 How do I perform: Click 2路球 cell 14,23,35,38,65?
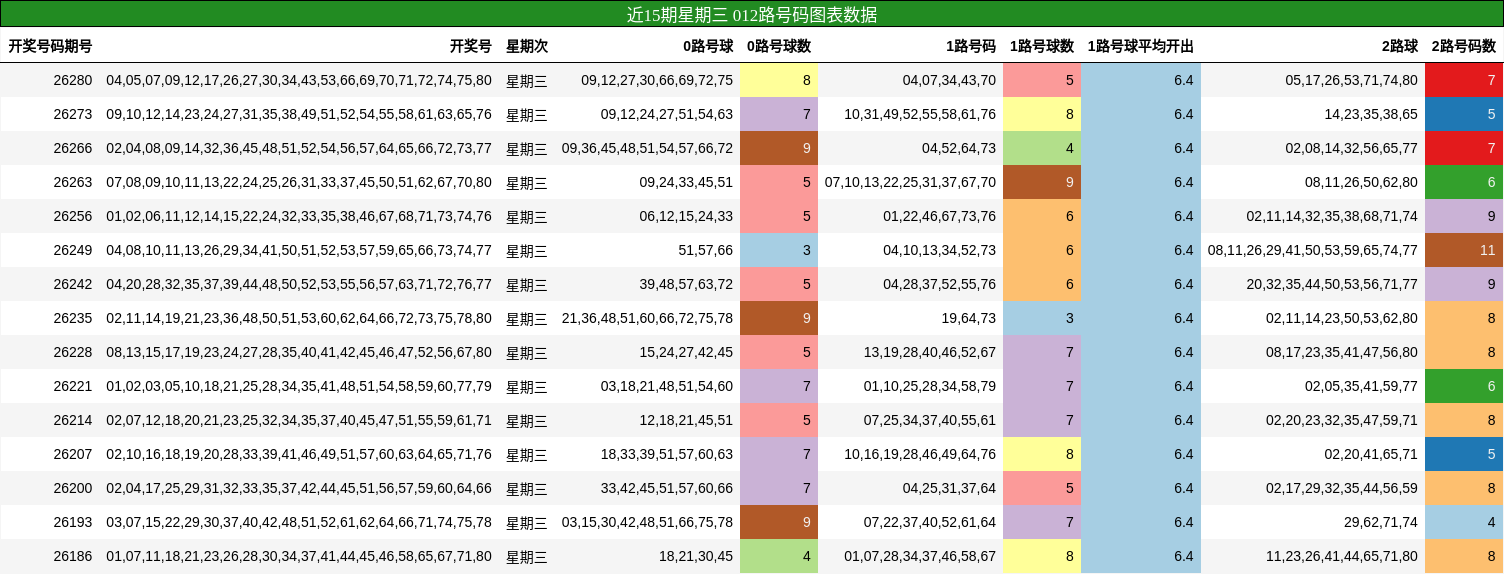(1371, 114)
